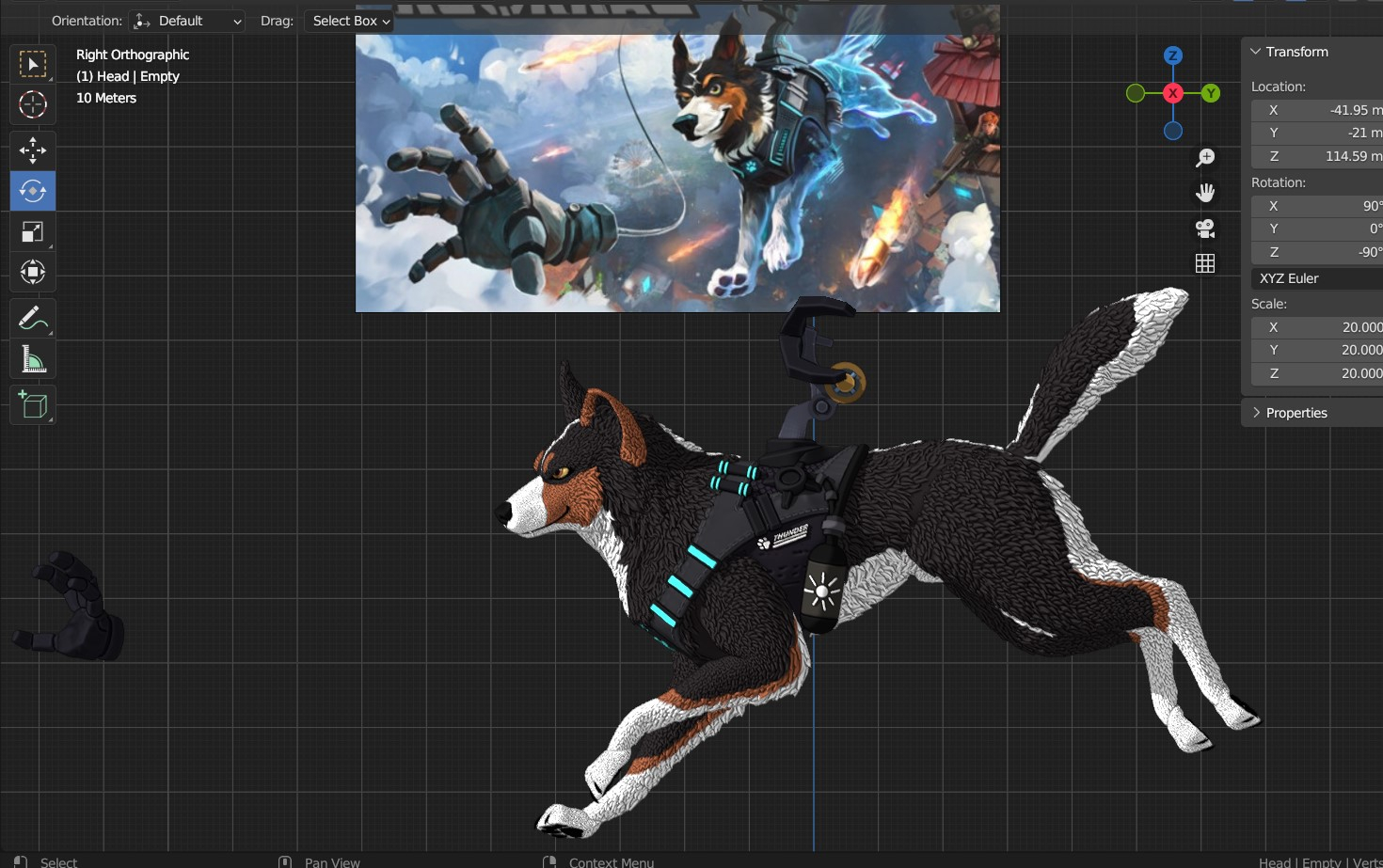The width and height of the screenshot is (1383, 868).
Task: Activate the Transform tool
Action: pos(33,273)
